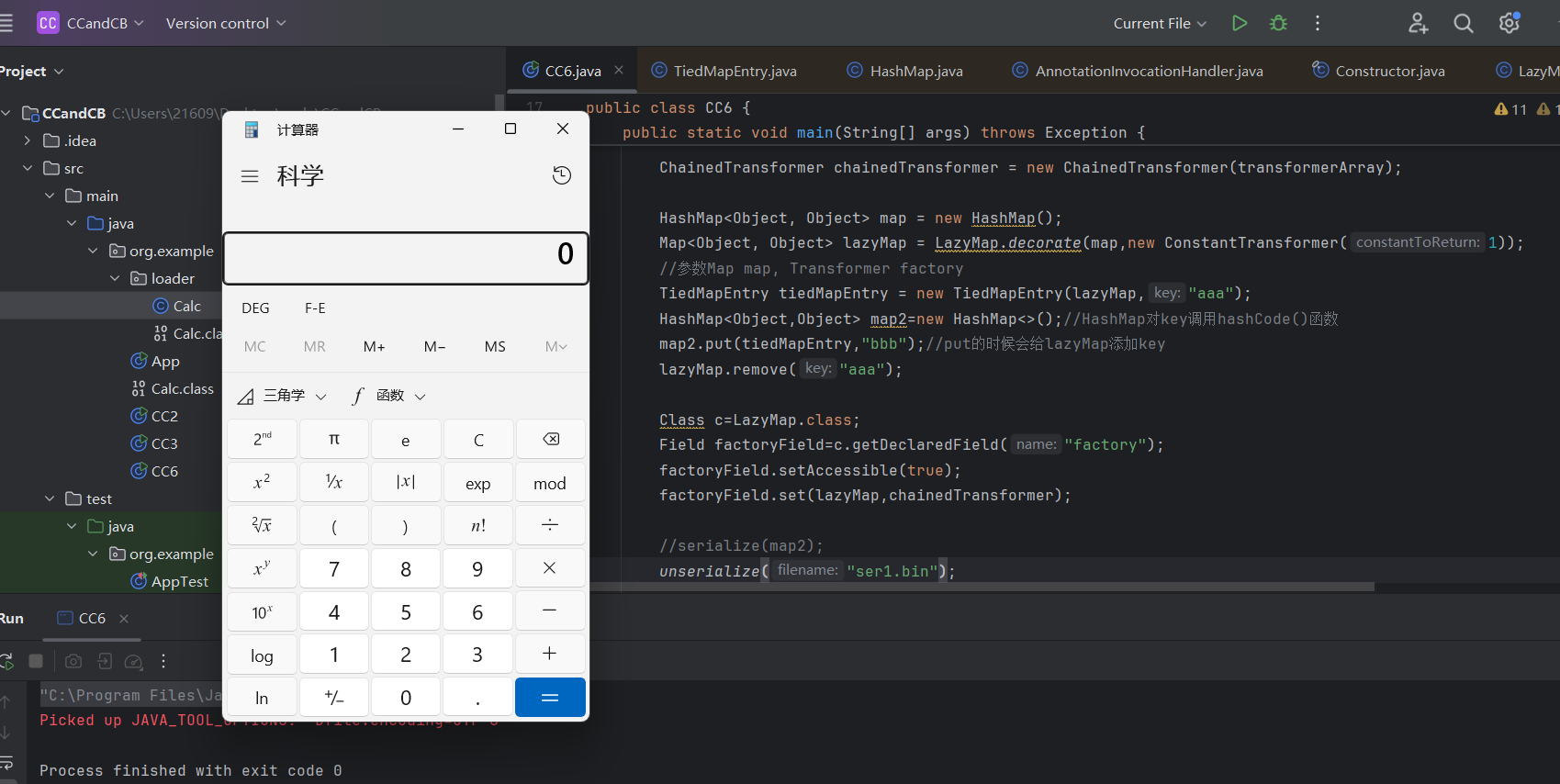Click the stop button in Run panel
1560x784 pixels.
[x=36, y=661]
